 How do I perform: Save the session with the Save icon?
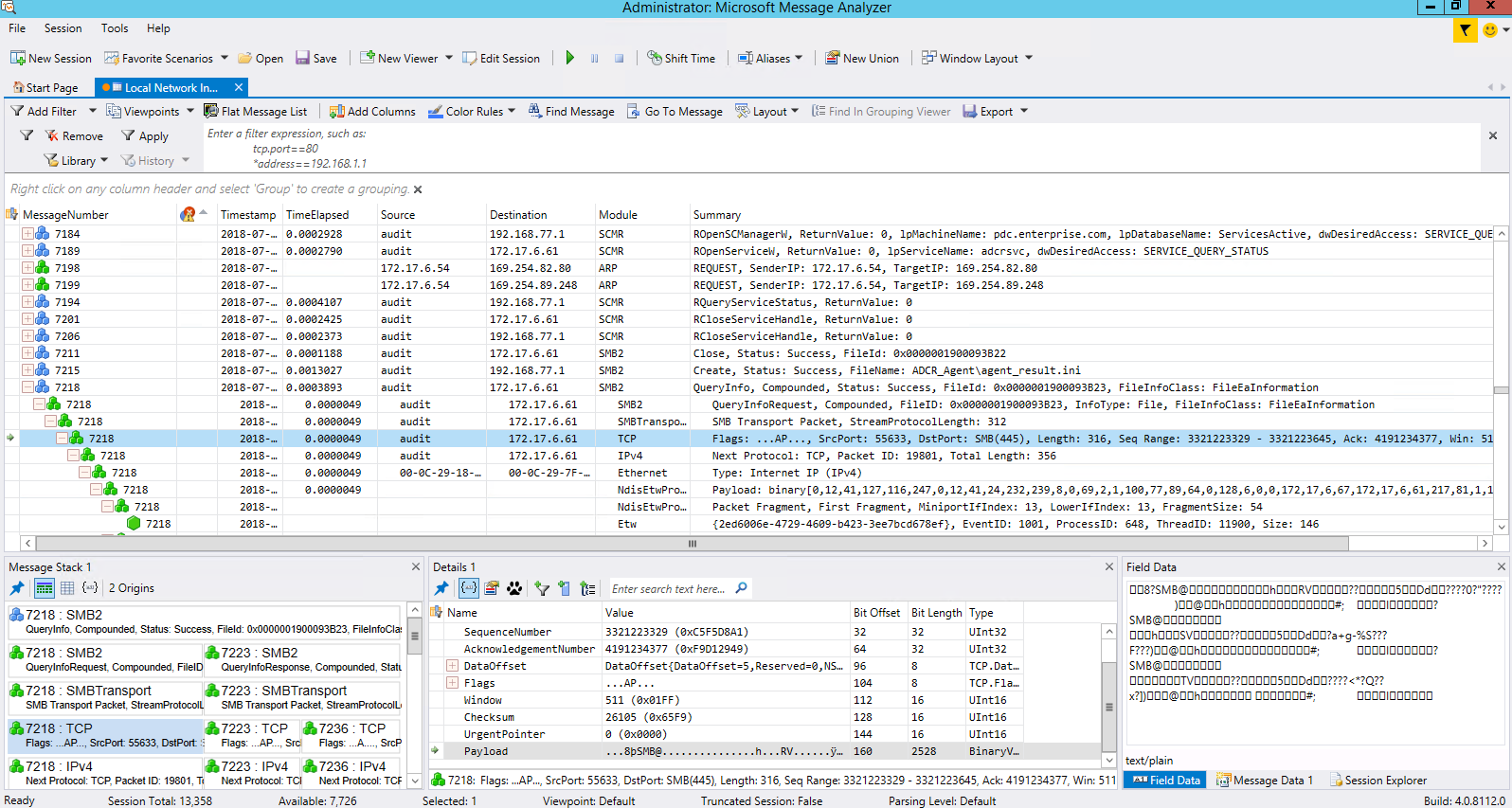point(303,58)
